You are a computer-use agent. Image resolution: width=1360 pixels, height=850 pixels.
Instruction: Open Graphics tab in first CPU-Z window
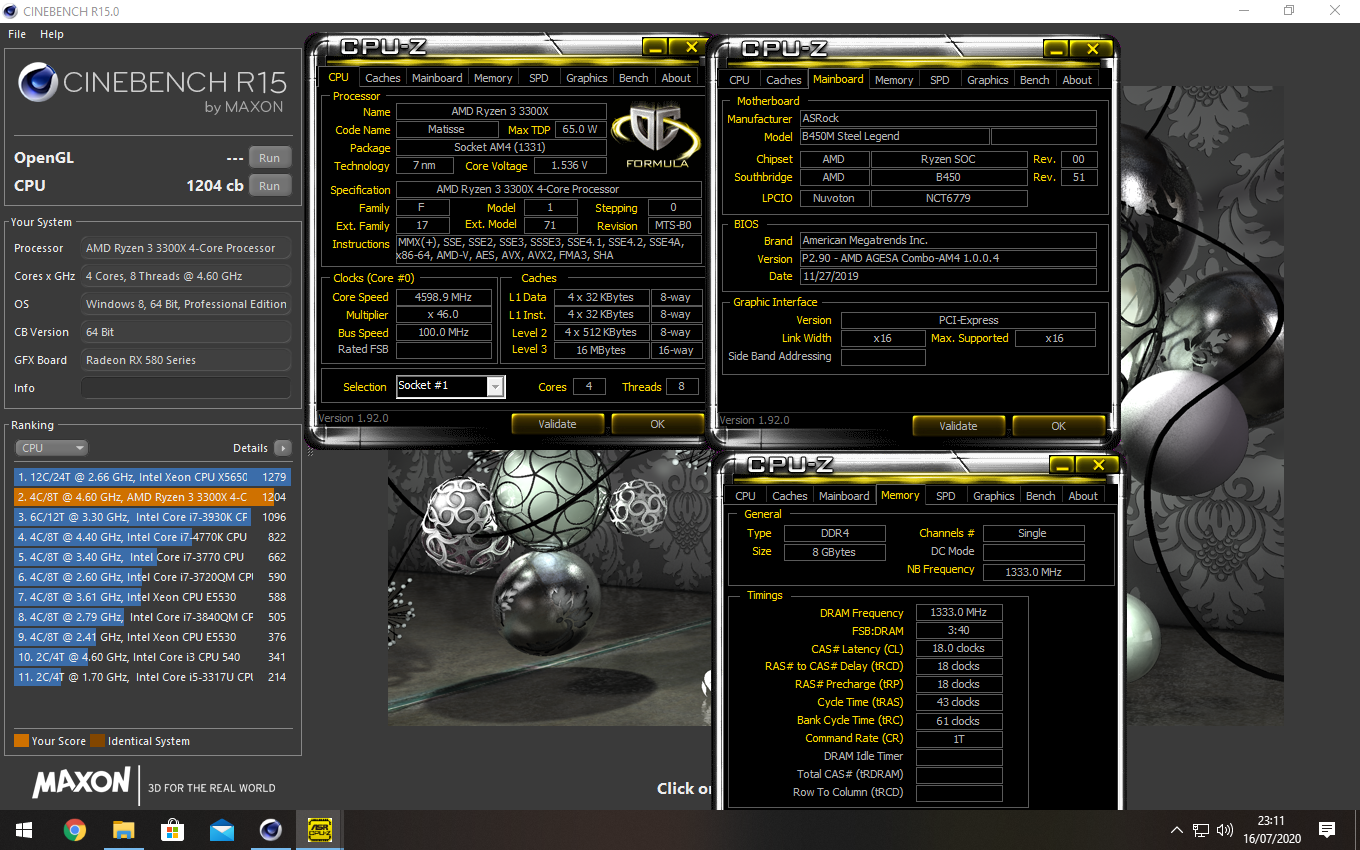[x=586, y=78]
